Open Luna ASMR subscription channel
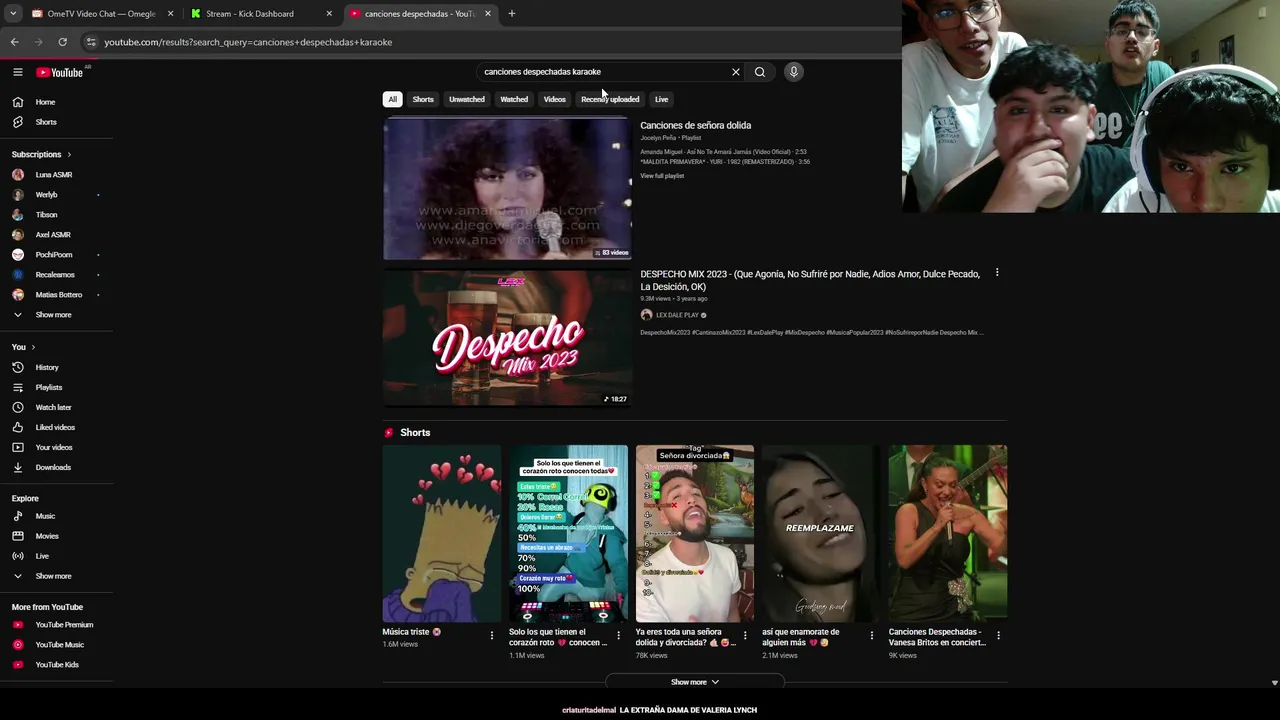This screenshot has height=720, width=1280. pos(54,175)
